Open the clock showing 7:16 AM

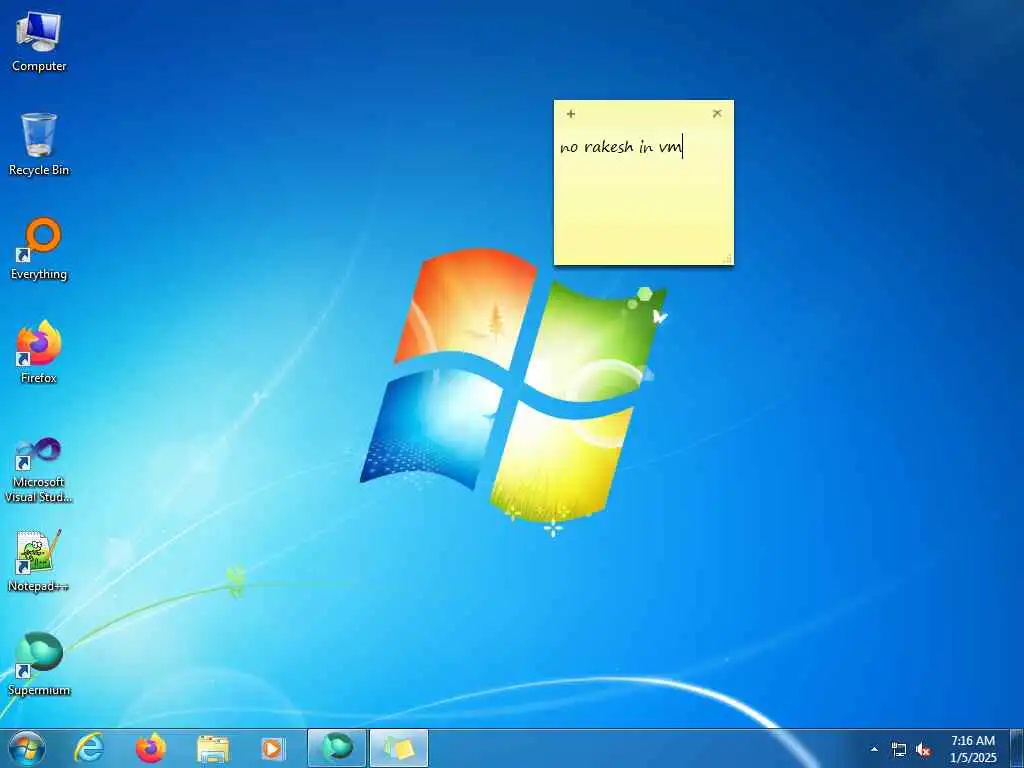tap(973, 749)
